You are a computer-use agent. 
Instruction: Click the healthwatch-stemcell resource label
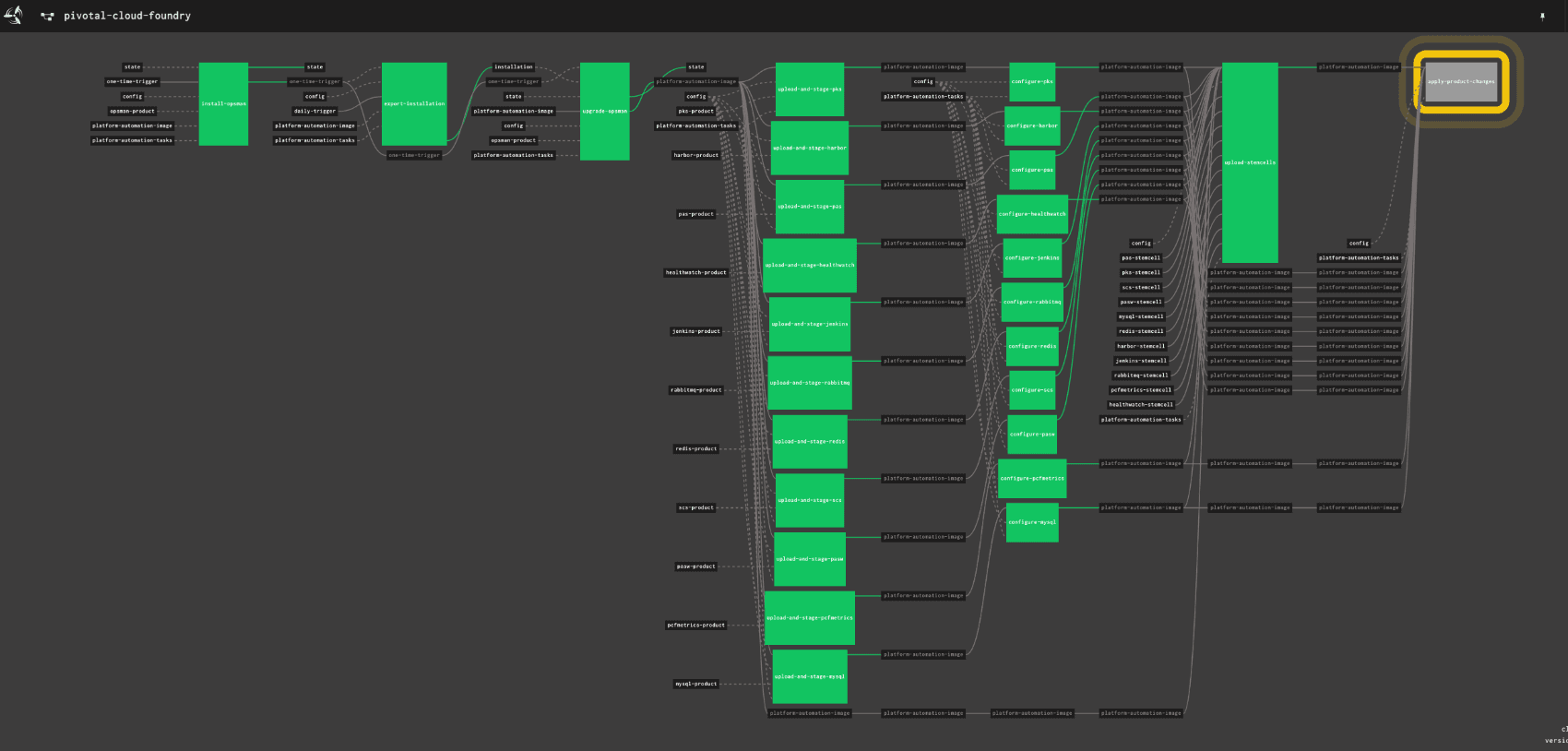click(x=1141, y=405)
